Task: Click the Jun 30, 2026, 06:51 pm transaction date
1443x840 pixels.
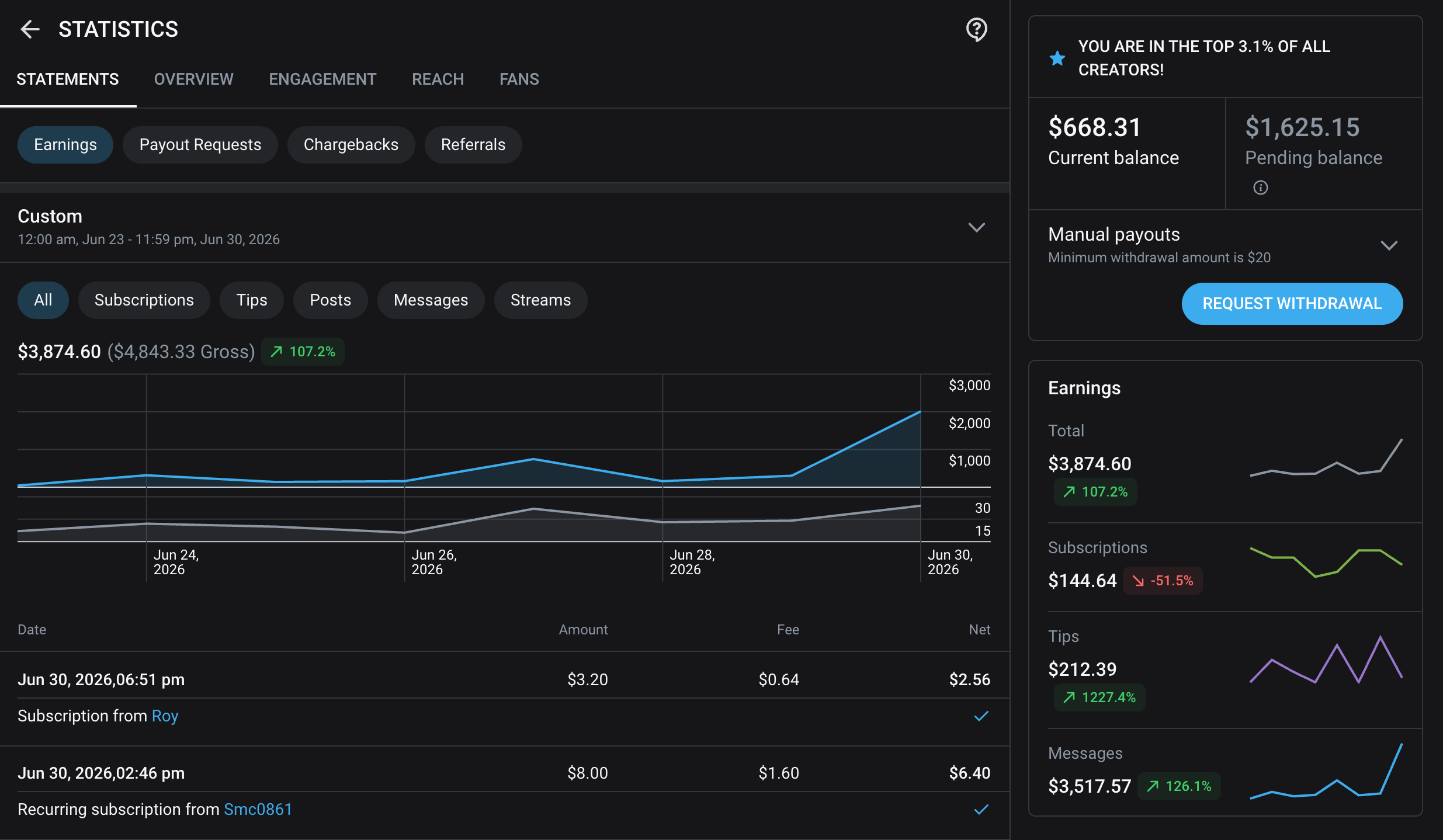Action: coord(101,679)
